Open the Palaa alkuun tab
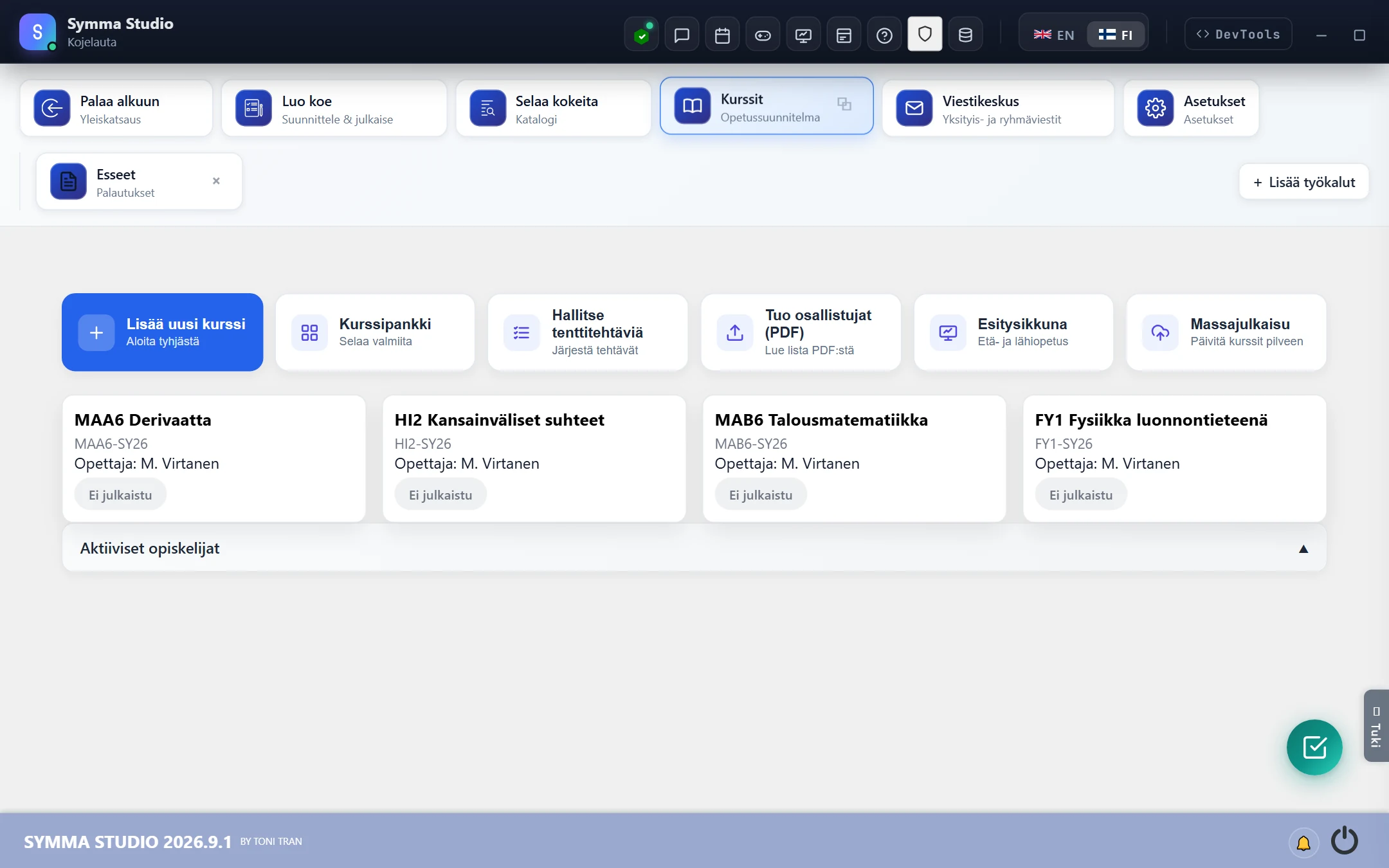Image resolution: width=1389 pixels, height=868 pixels. [116, 109]
